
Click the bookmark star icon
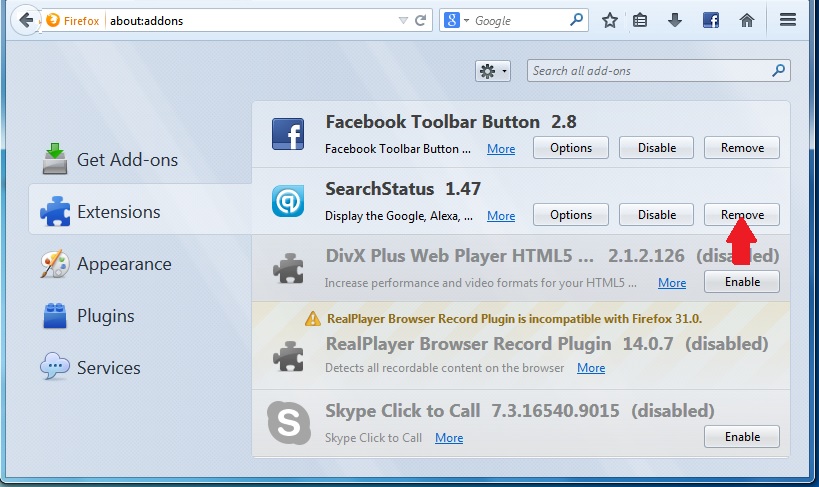(x=610, y=20)
